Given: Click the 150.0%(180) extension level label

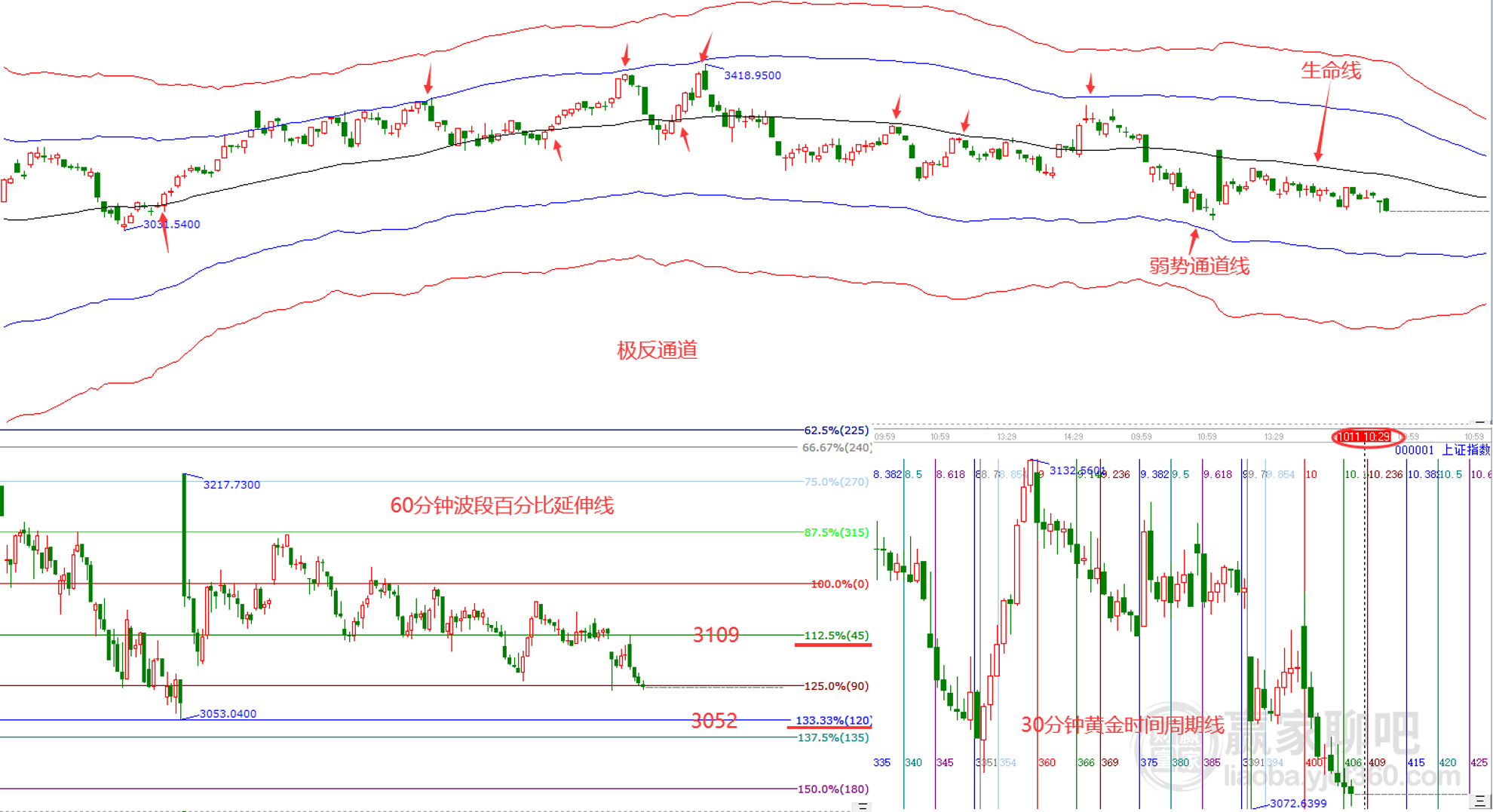Looking at the screenshot, I should [x=833, y=789].
